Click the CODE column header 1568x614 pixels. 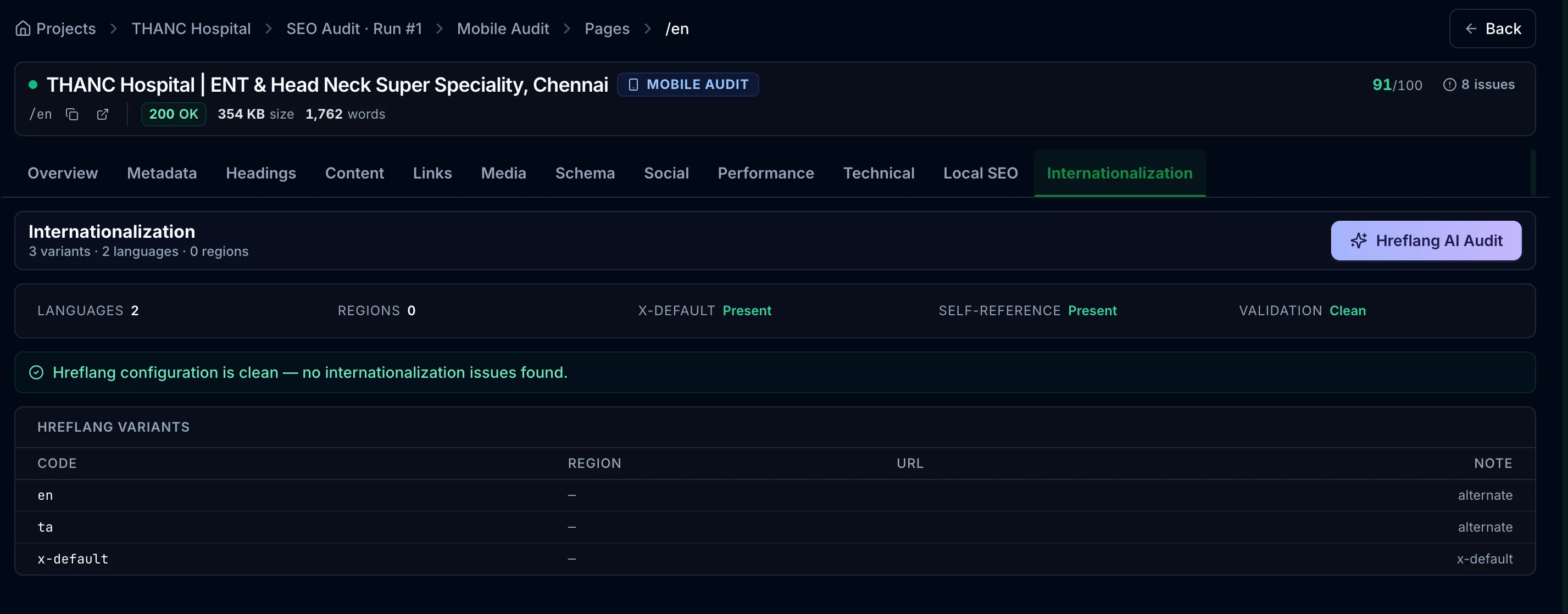point(57,464)
